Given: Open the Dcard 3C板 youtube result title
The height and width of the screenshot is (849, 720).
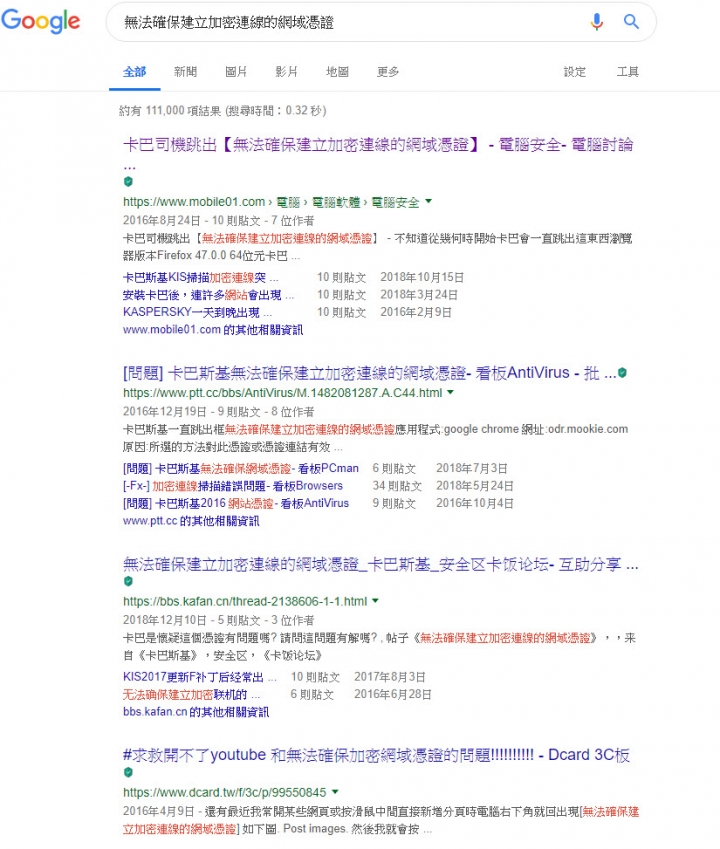Looking at the screenshot, I should (376, 755).
